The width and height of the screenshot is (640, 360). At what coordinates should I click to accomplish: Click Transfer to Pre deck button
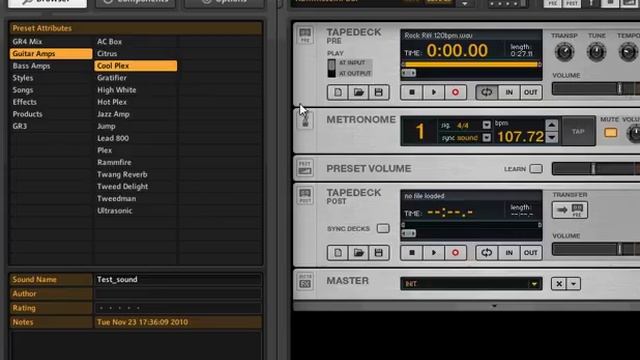coord(570,210)
